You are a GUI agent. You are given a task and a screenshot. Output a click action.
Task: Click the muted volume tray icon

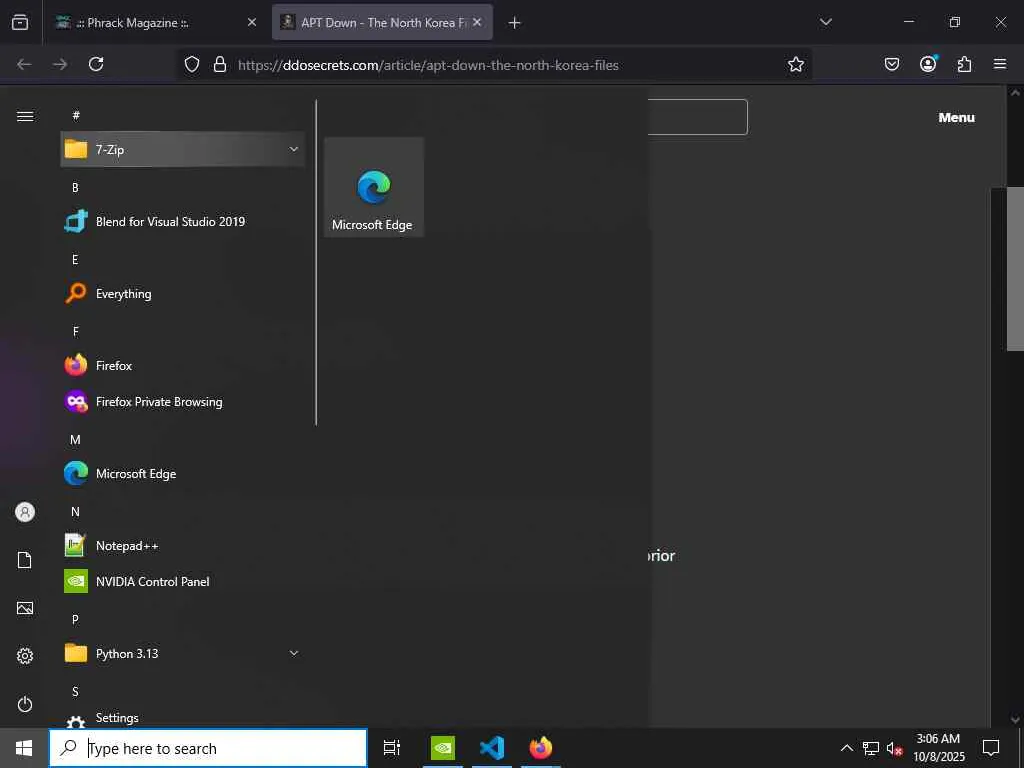click(895, 748)
